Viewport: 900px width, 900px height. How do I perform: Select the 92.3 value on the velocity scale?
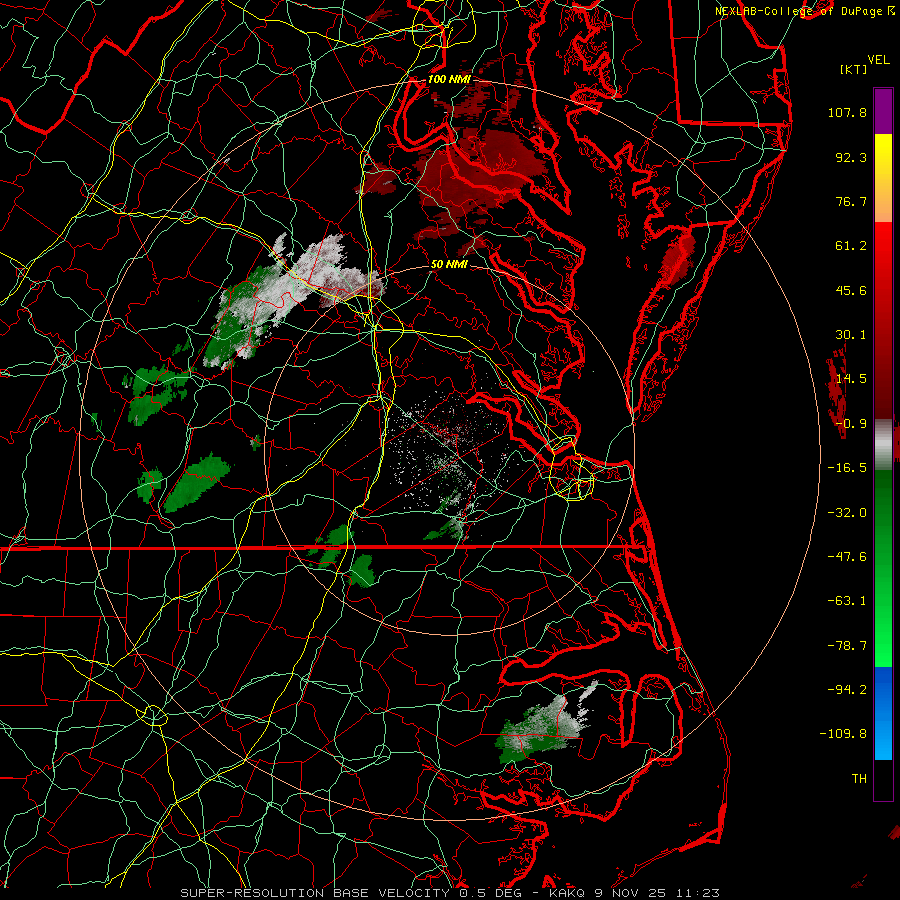pos(851,157)
